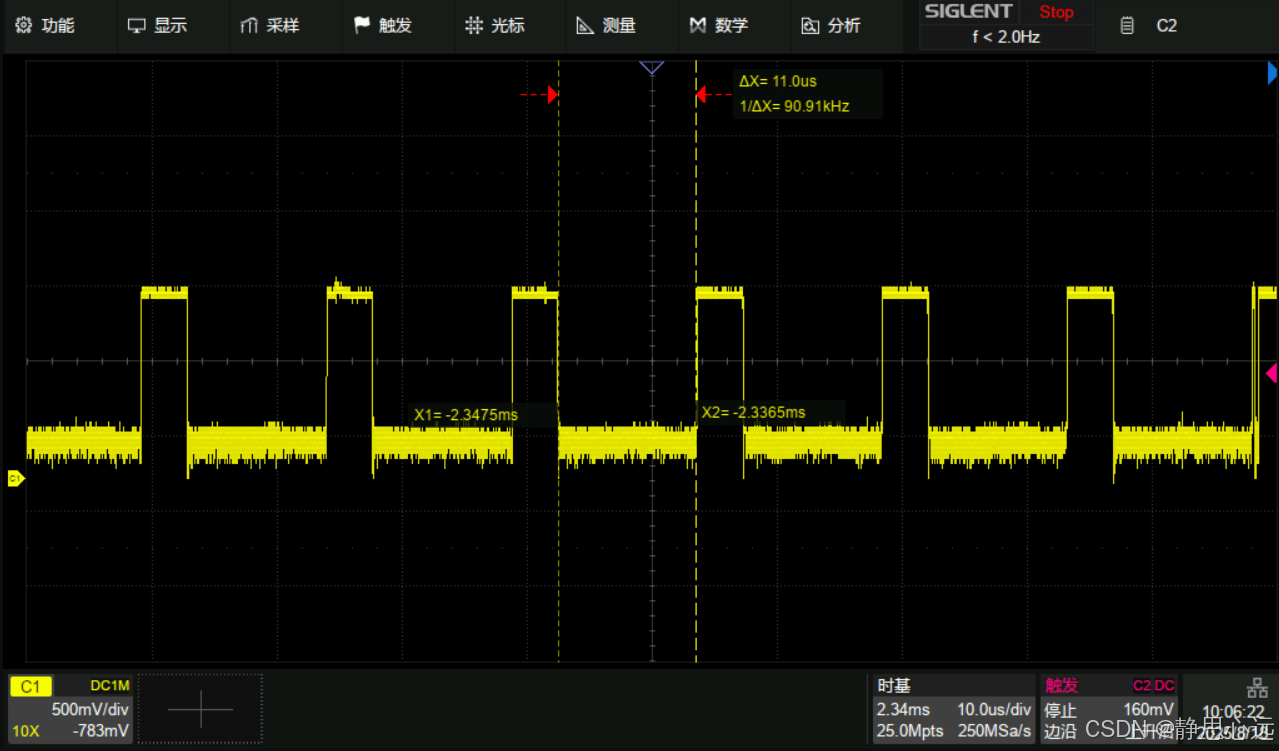This screenshot has width=1279, height=751.
Task: Click the C2 label at top right
Action: point(1167,26)
